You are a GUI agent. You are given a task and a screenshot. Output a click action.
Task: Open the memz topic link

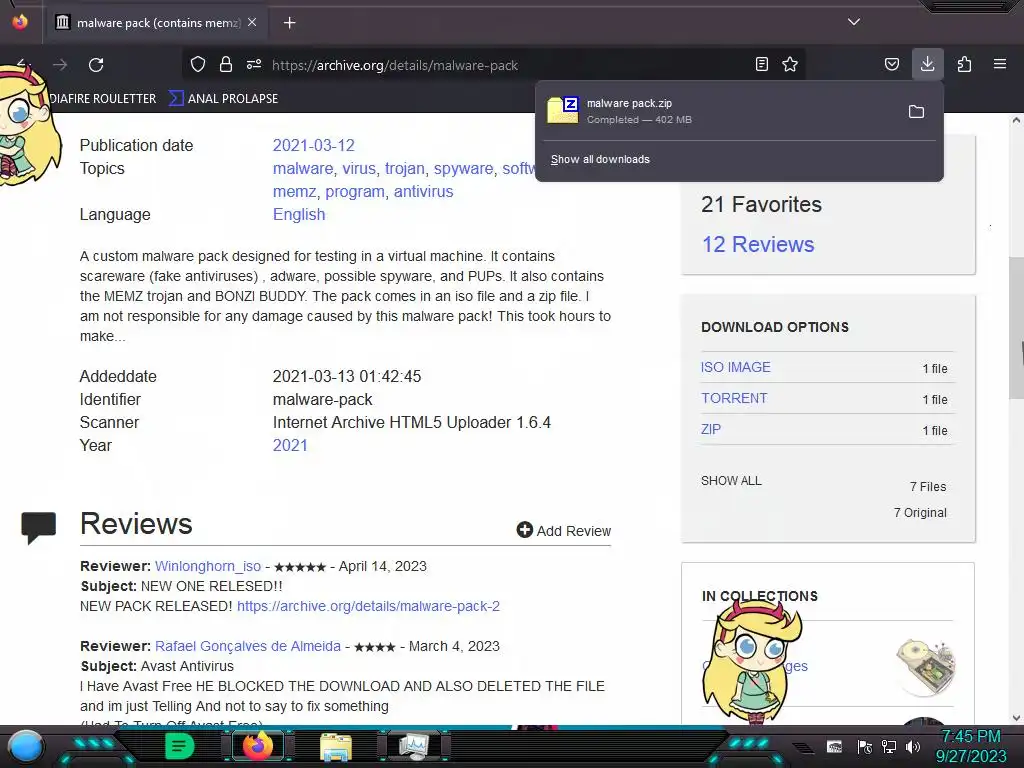[x=295, y=191]
